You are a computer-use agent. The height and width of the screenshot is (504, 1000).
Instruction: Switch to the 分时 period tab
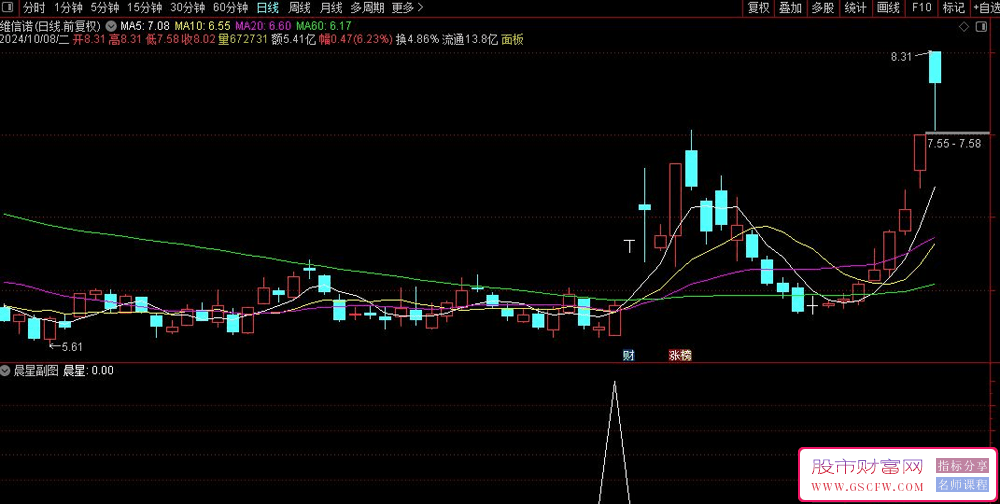(x=34, y=8)
